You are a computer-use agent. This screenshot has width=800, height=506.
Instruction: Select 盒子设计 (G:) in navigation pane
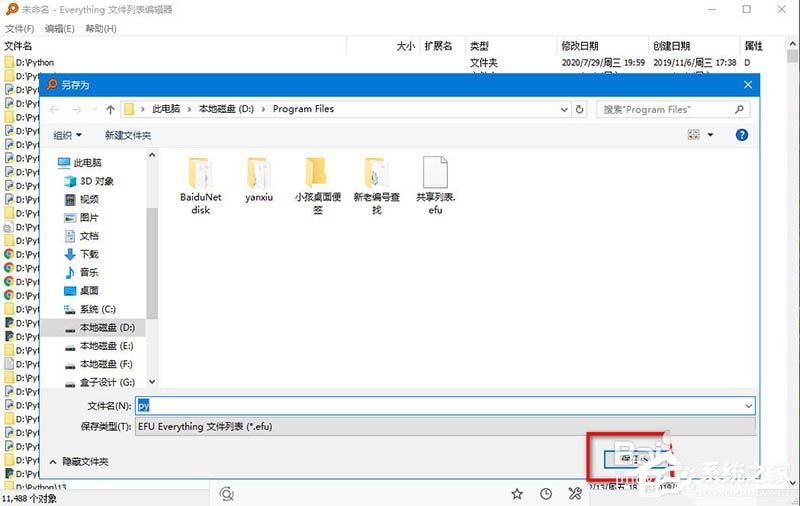pyautogui.click(x=100, y=383)
